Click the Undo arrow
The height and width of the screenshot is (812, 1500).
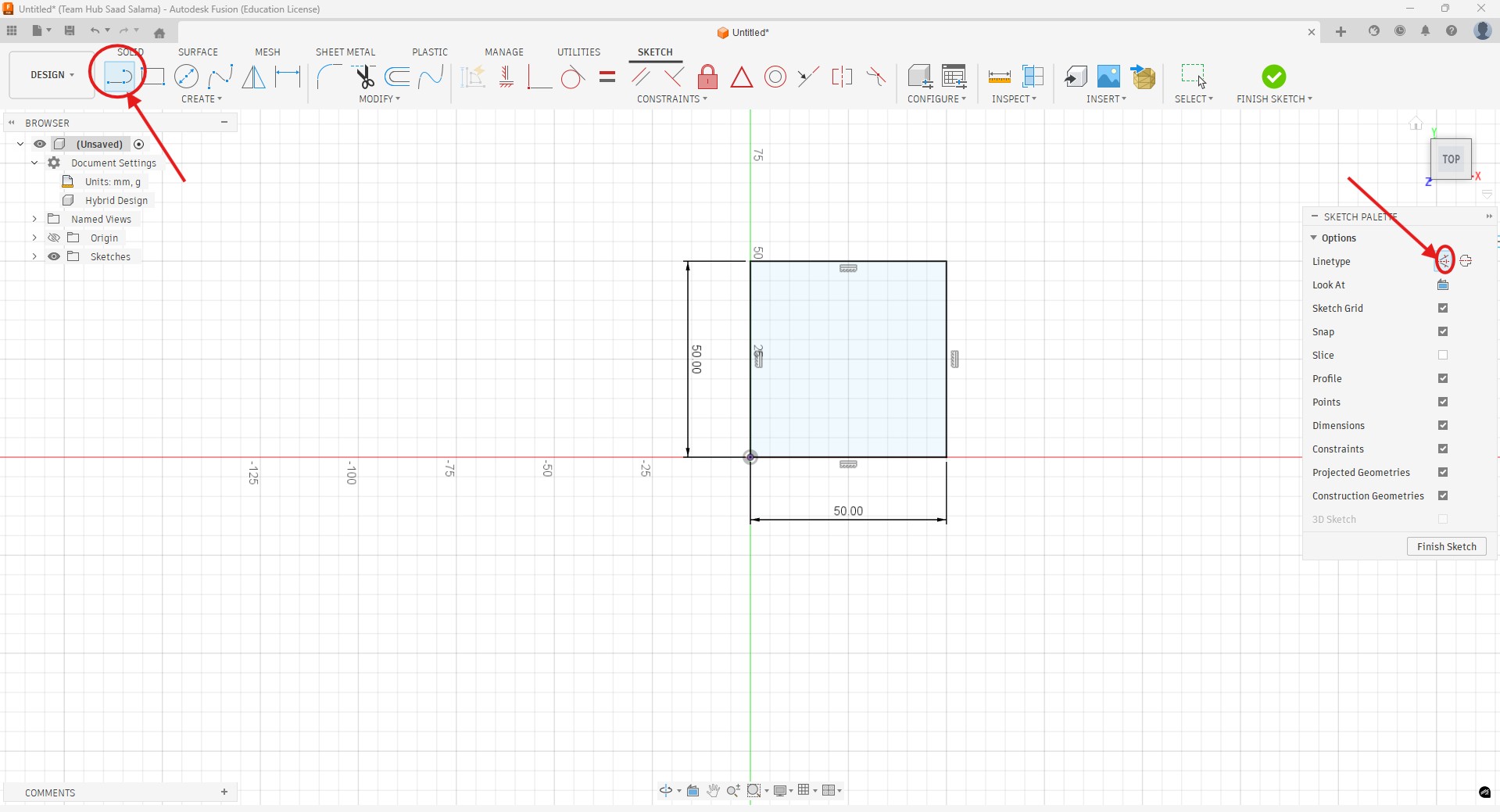[95, 31]
